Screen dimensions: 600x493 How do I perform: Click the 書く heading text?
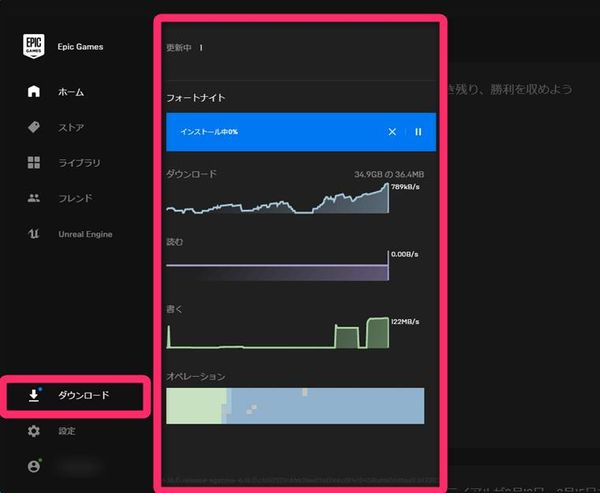174,309
